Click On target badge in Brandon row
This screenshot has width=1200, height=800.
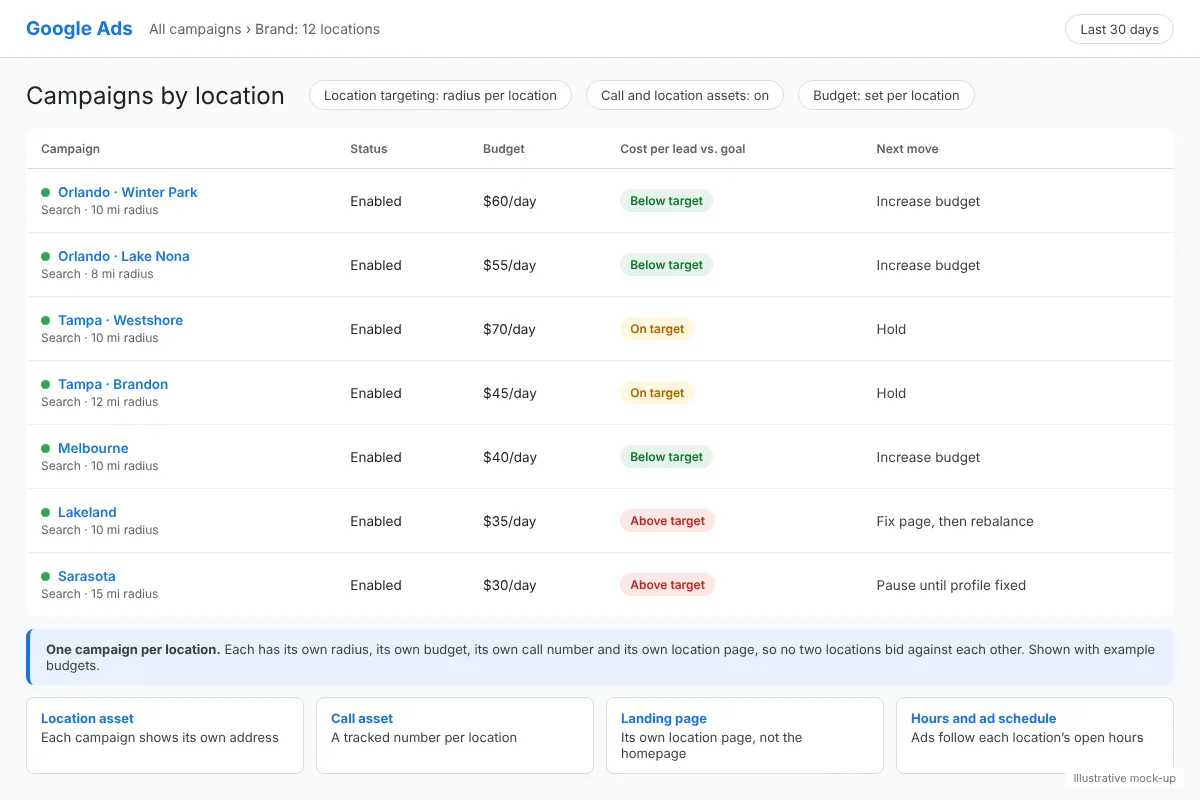(x=657, y=393)
